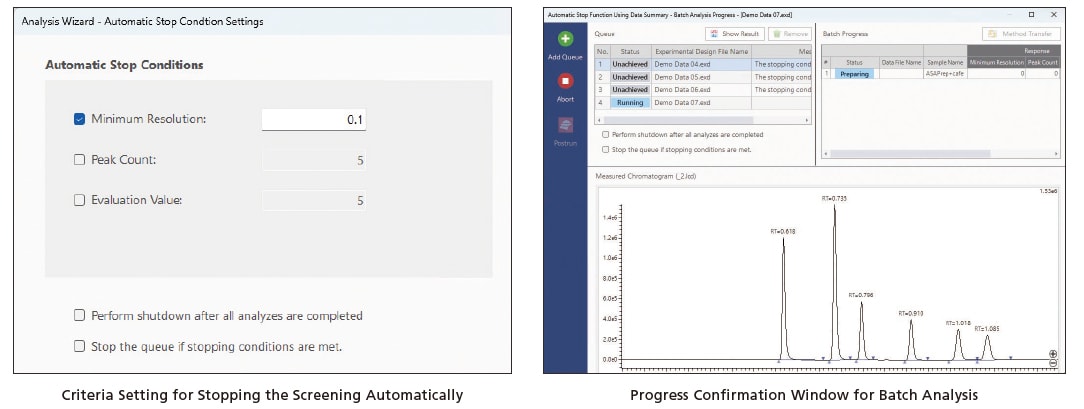Check Perform shutdown in Analysis Wizard

click(x=80, y=316)
